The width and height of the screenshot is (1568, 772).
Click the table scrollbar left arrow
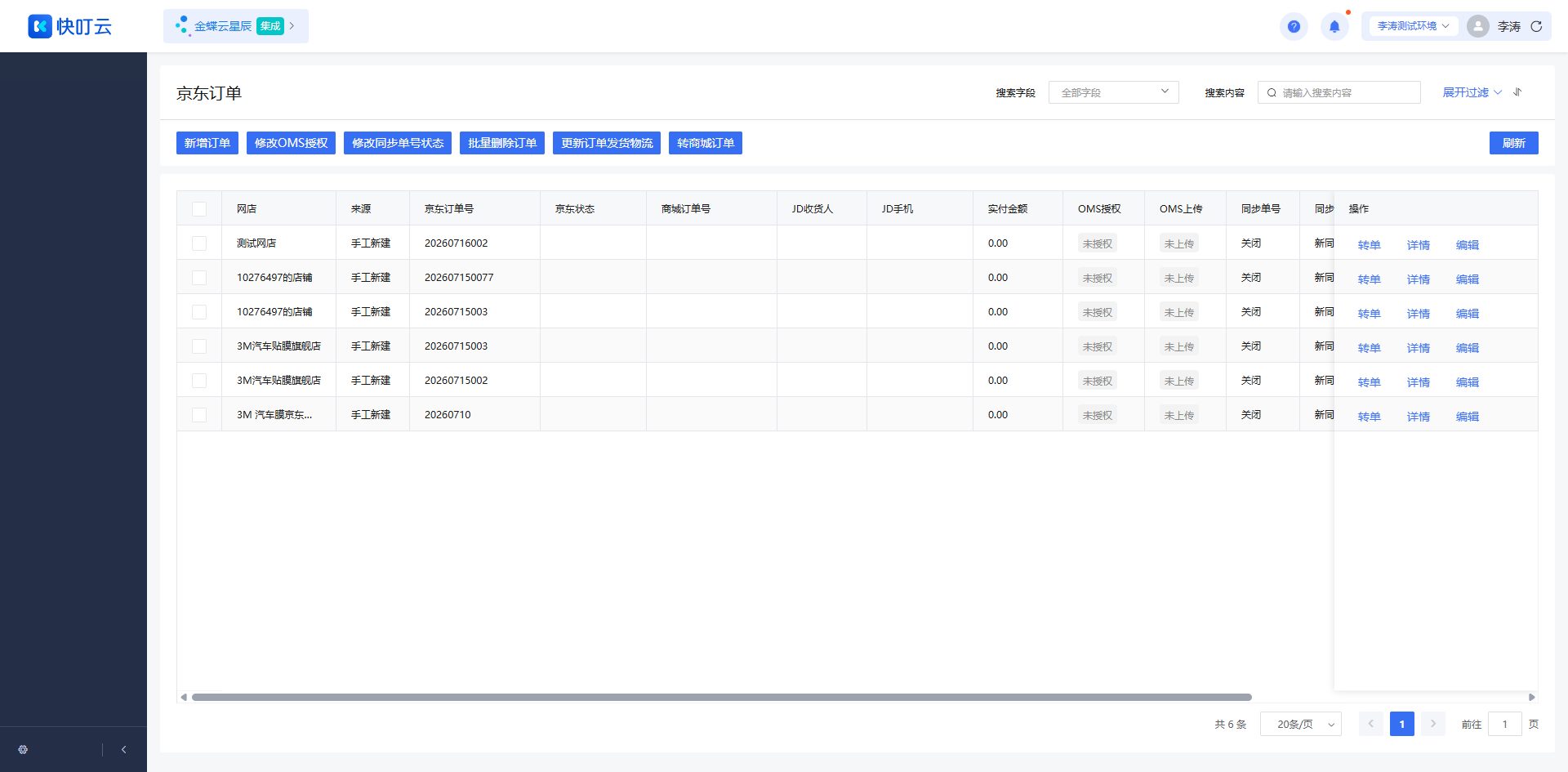(x=184, y=697)
